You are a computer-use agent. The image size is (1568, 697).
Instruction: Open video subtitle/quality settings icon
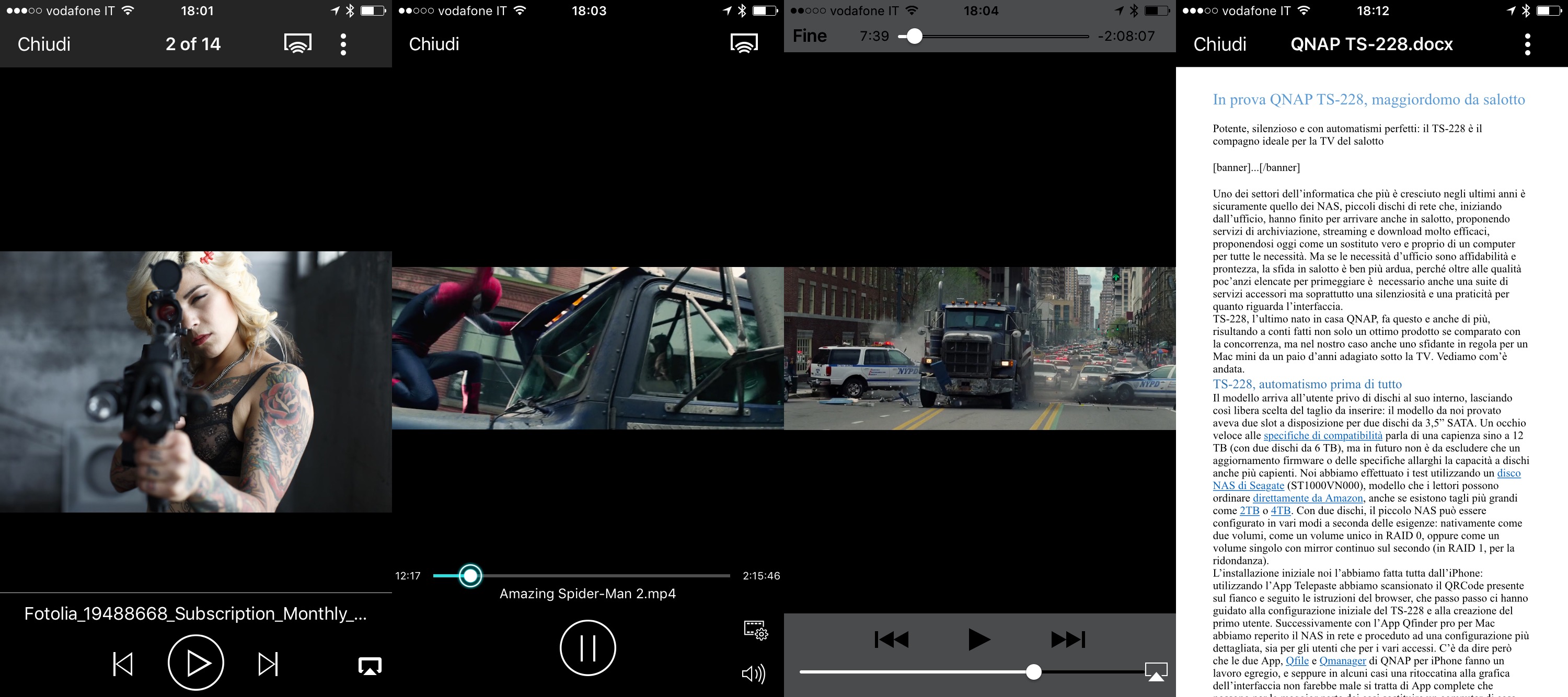pos(755,630)
